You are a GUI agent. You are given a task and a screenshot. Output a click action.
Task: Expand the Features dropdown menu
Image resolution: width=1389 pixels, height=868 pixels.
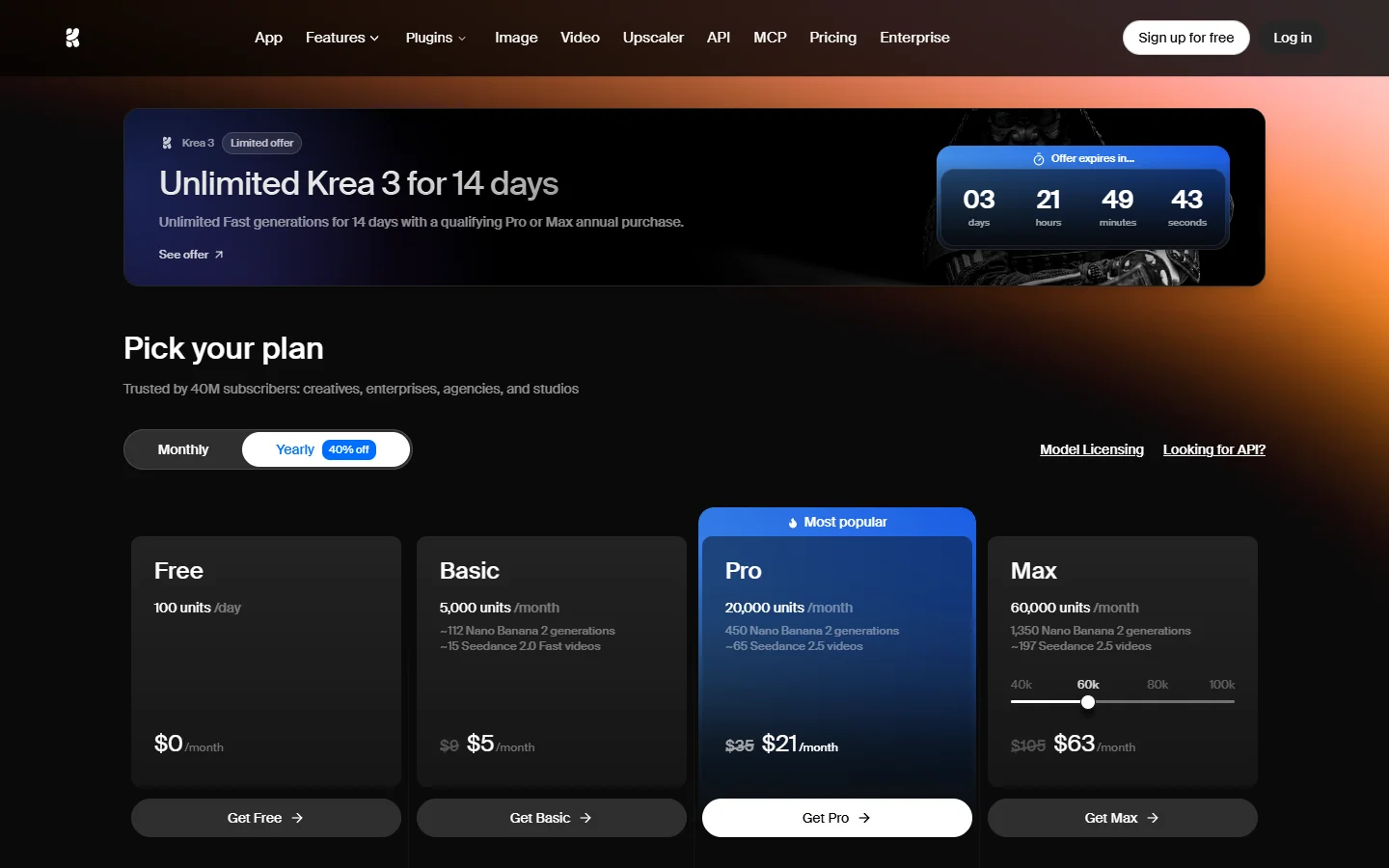click(x=342, y=38)
